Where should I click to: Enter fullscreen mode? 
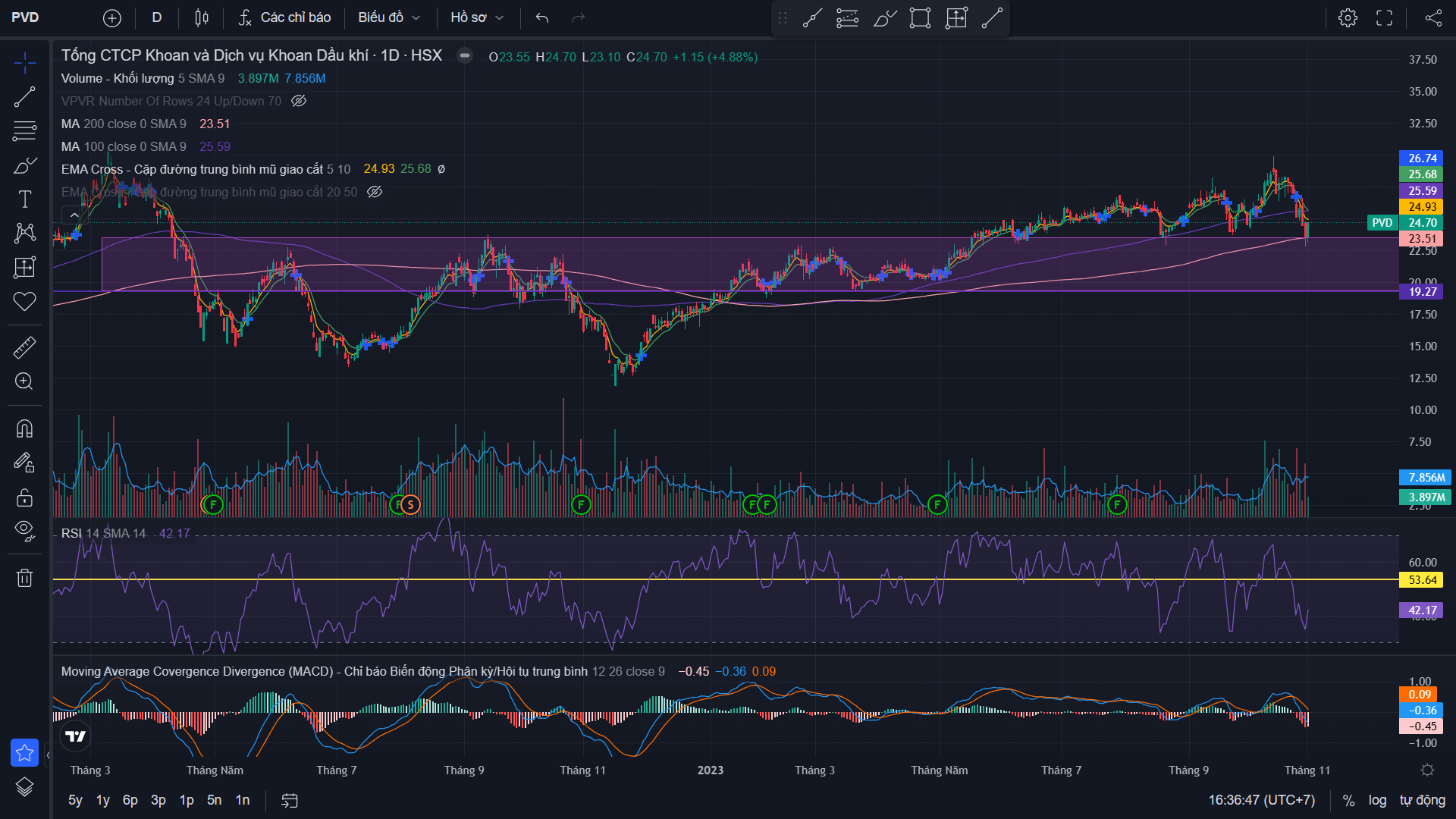pyautogui.click(x=1384, y=17)
